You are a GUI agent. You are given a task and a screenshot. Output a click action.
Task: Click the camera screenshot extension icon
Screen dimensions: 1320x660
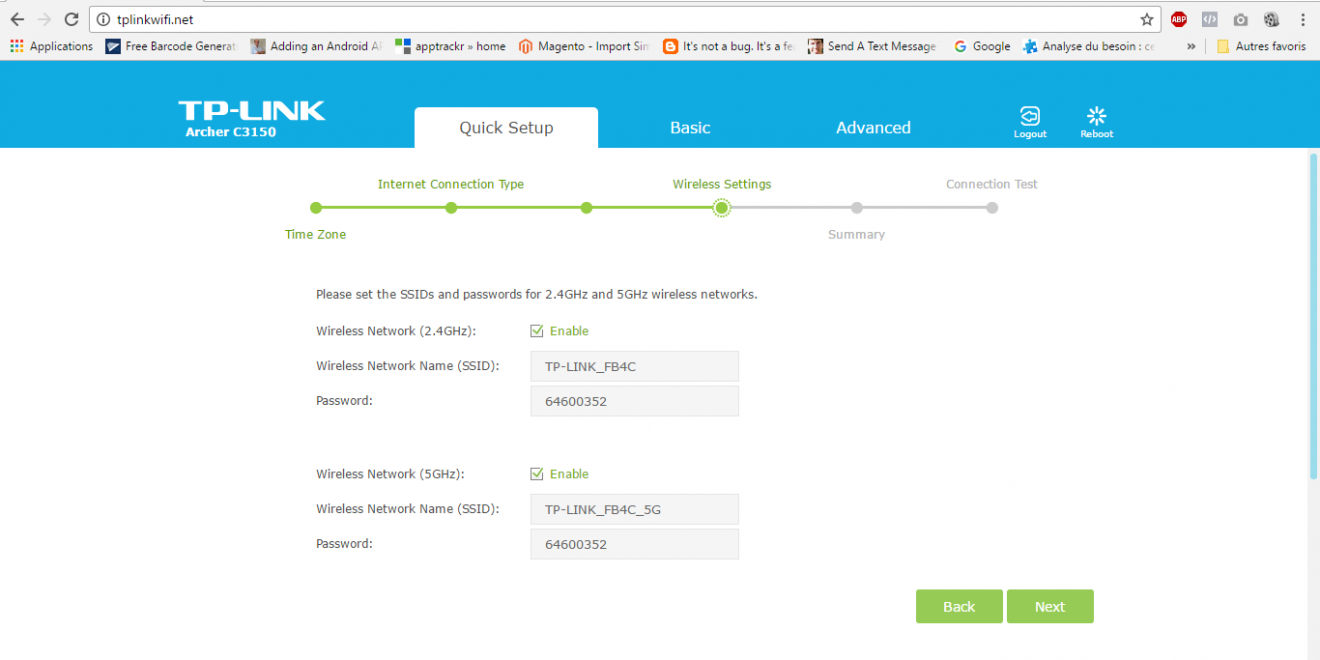click(x=1240, y=19)
